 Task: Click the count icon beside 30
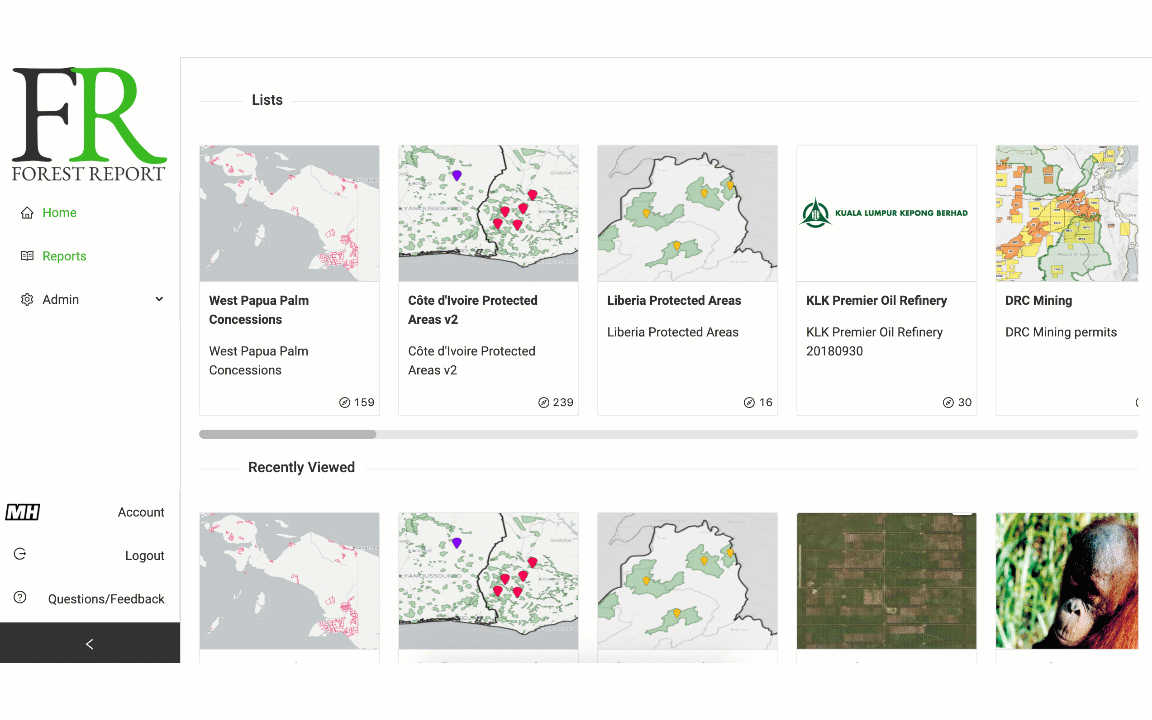948,403
